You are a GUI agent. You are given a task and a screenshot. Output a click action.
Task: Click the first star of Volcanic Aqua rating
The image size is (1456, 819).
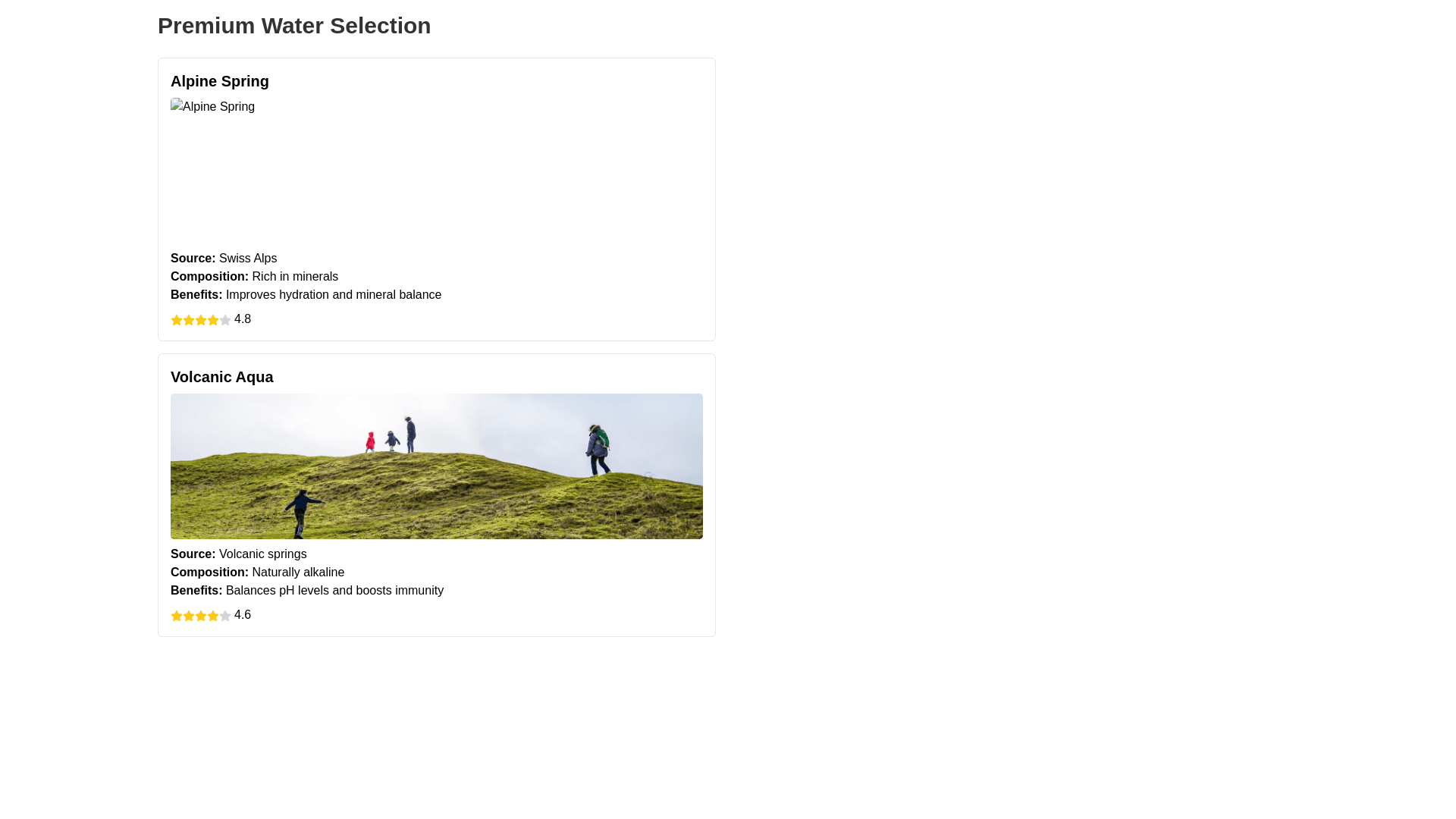click(x=177, y=616)
